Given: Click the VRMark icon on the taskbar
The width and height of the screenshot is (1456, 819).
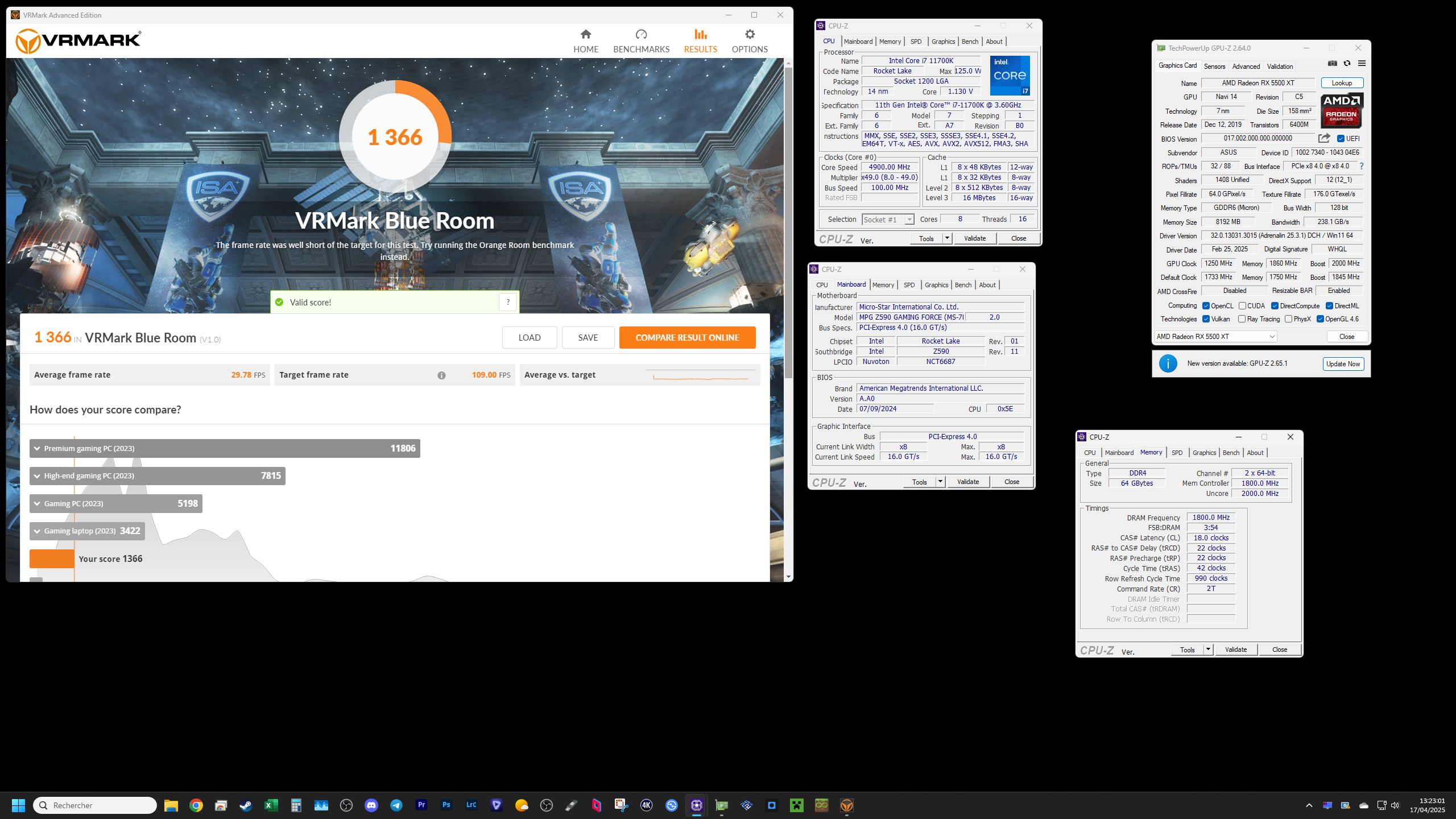Looking at the screenshot, I should coord(847,805).
